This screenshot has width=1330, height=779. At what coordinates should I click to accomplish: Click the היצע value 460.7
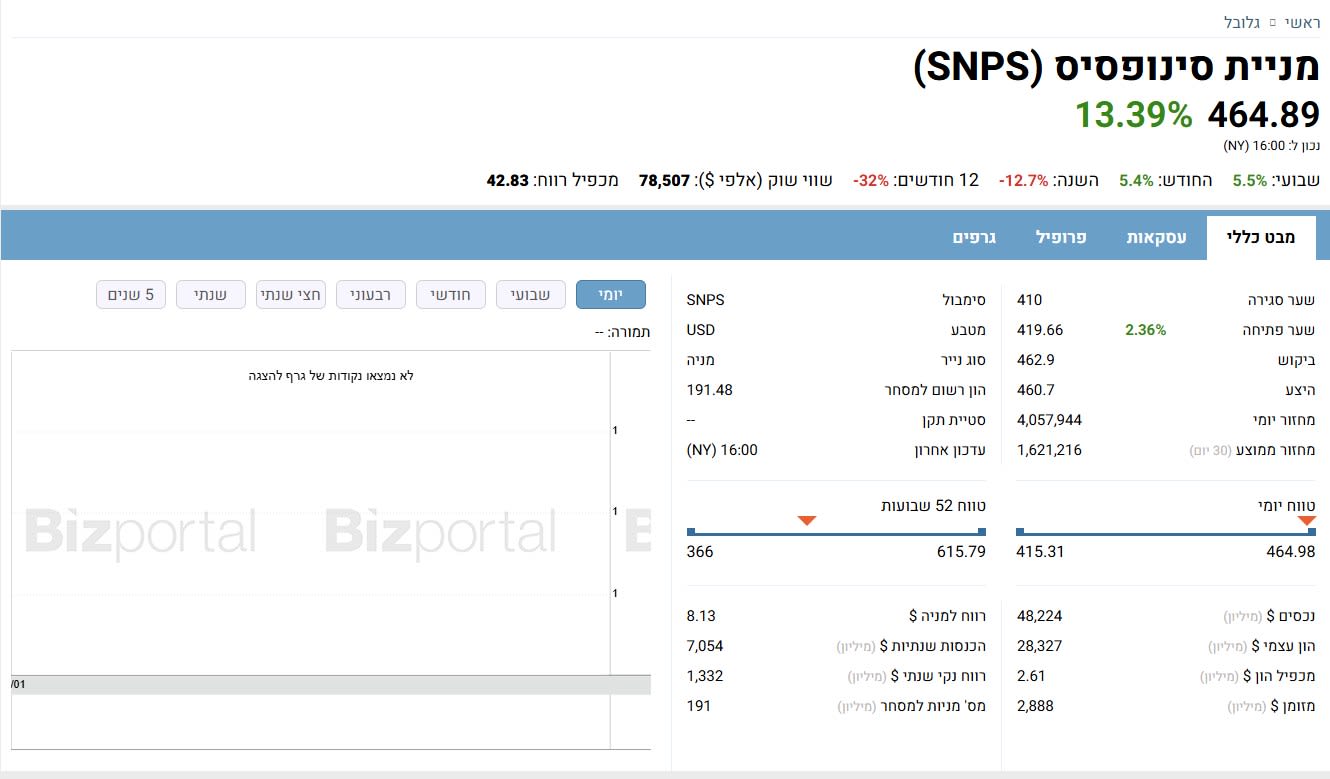(x=1035, y=390)
